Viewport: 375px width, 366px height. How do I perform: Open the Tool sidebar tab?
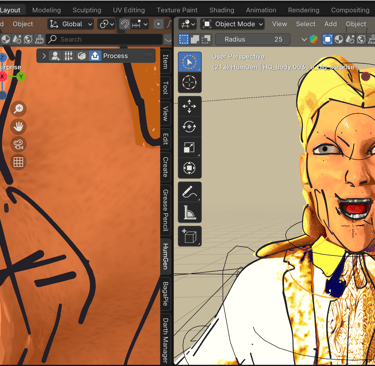165,88
